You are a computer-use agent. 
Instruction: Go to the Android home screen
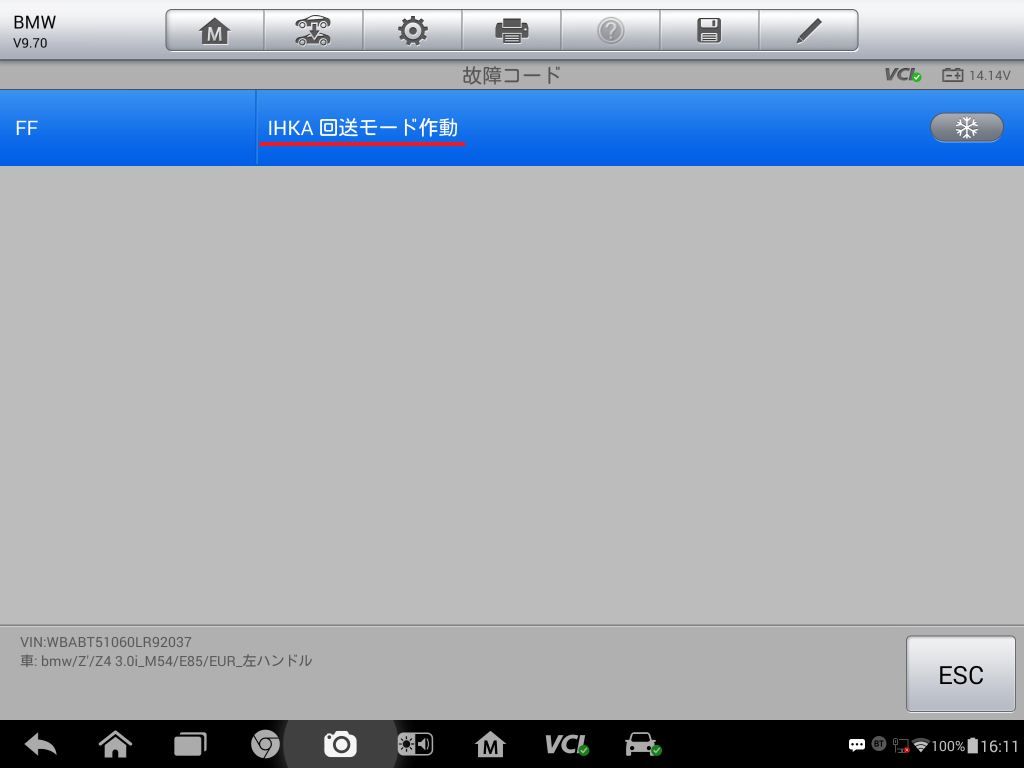click(115, 744)
